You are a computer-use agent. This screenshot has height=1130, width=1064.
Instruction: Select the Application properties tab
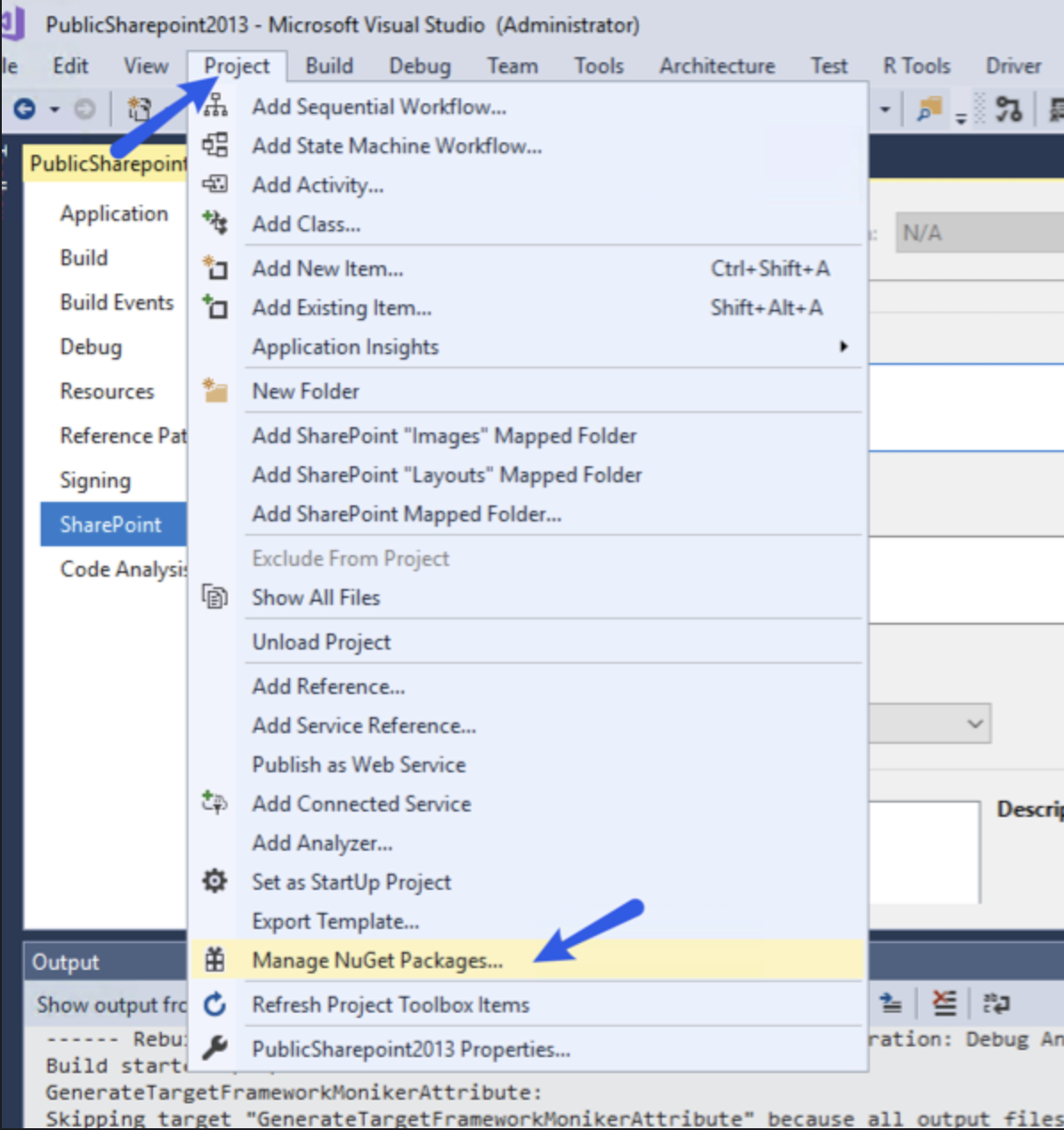(x=114, y=214)
